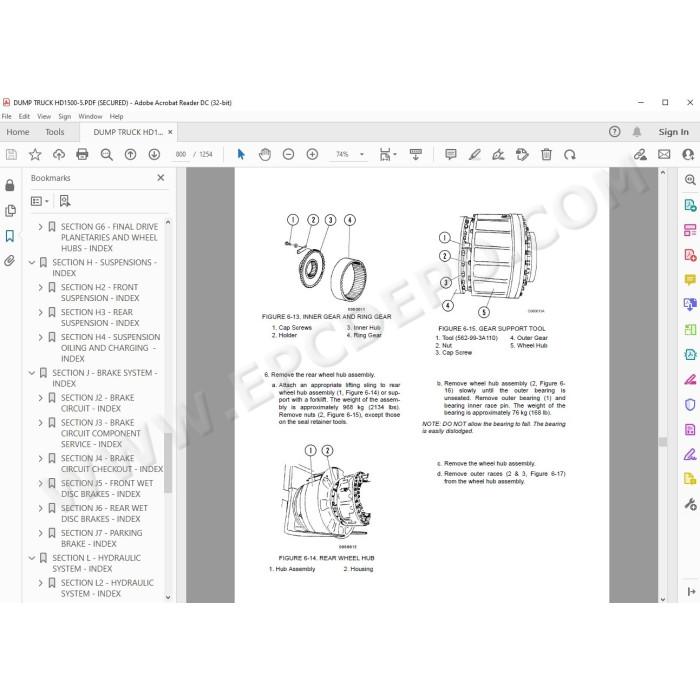Select the Highlight text pen tool

tap(474, 154)
